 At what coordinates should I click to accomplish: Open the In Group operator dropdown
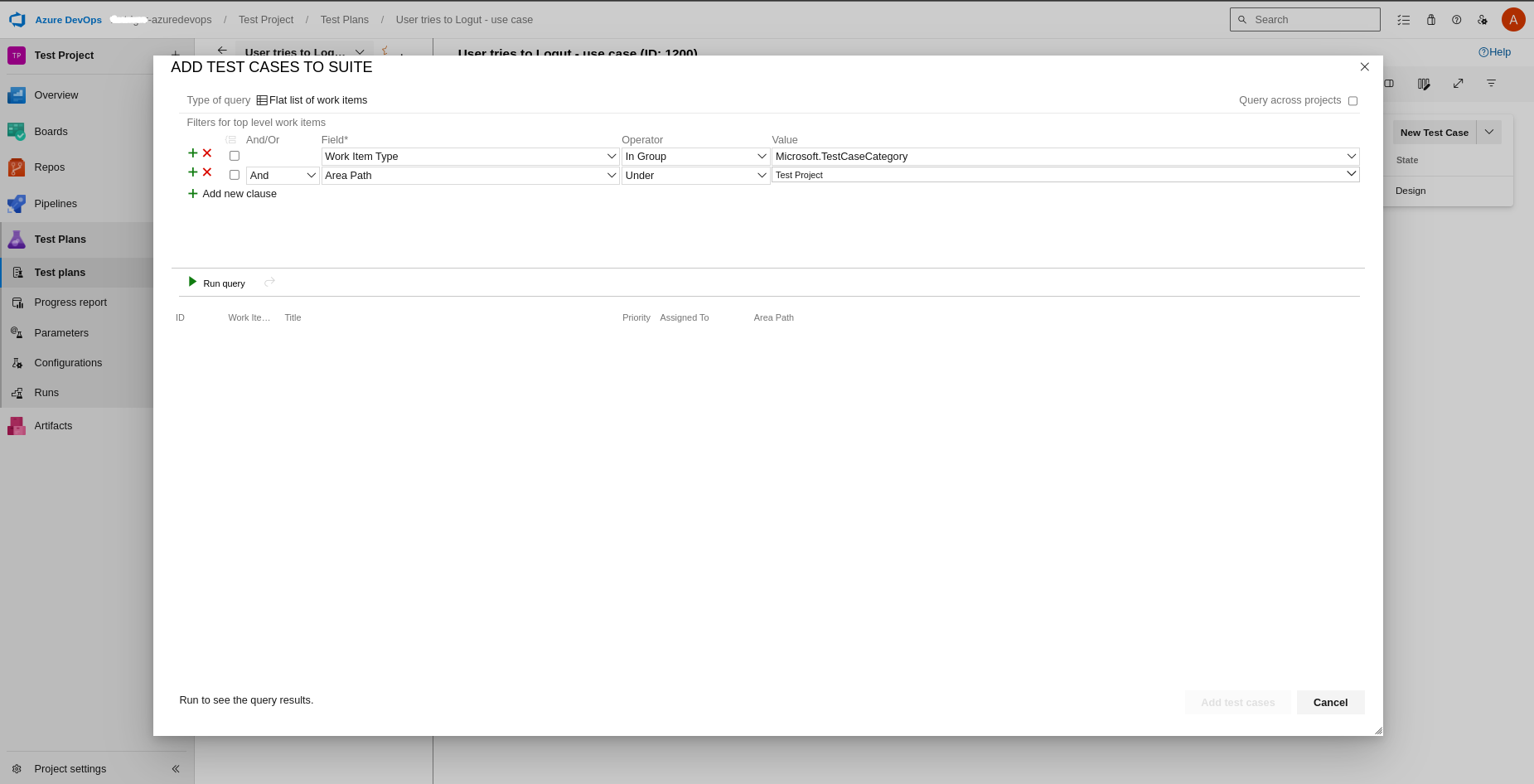coord(762,157)
